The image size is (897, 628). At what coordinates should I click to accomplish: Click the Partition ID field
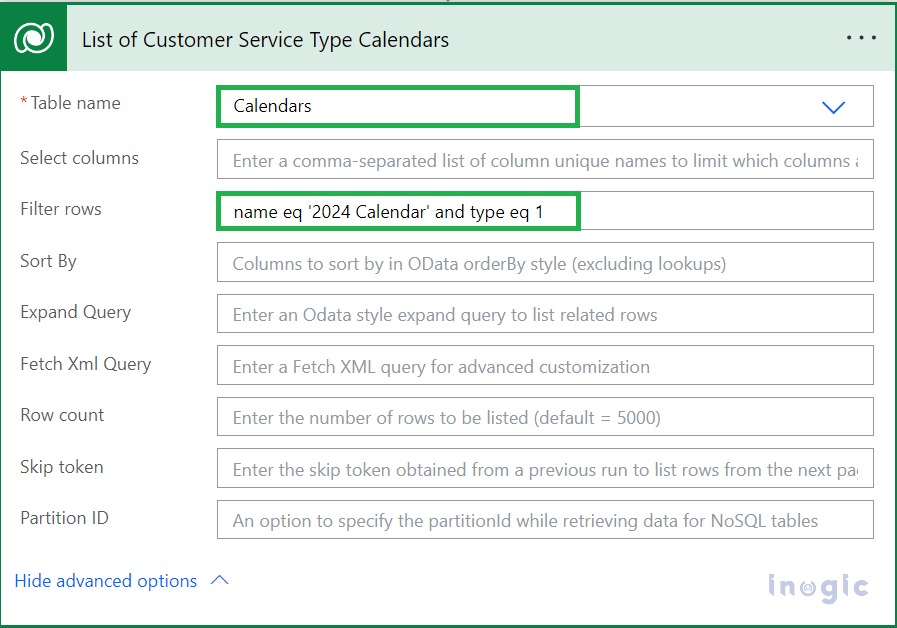pyautogui.click(x=545, y=519)
